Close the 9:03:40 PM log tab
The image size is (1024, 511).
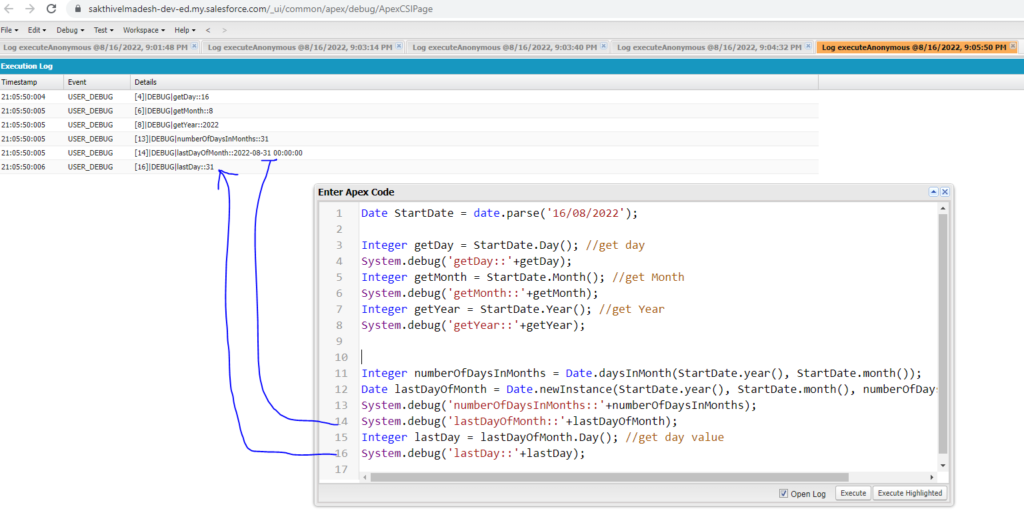[603, 46]
